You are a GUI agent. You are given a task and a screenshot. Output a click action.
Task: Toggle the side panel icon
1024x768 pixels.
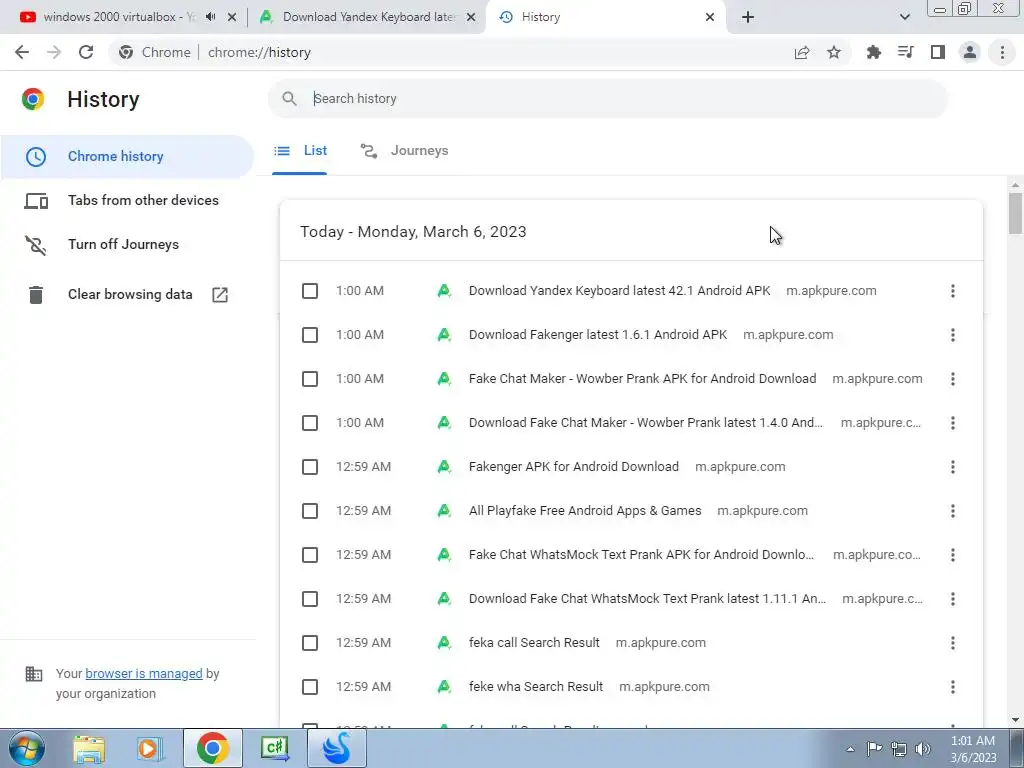tap(938, 52)
